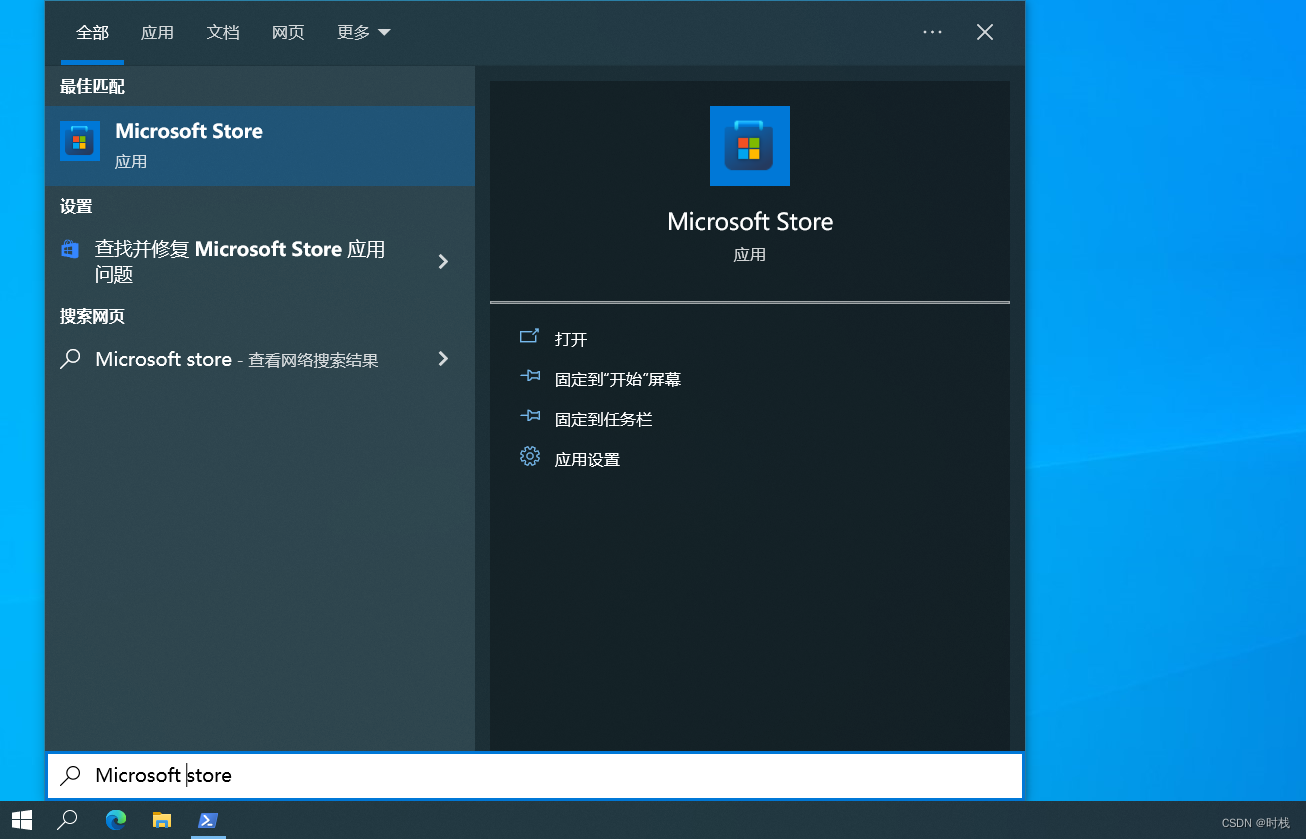Click pin icon for 固定到任务栏
This screenshot has width=1306, height=839.
[x=529, y=416]
